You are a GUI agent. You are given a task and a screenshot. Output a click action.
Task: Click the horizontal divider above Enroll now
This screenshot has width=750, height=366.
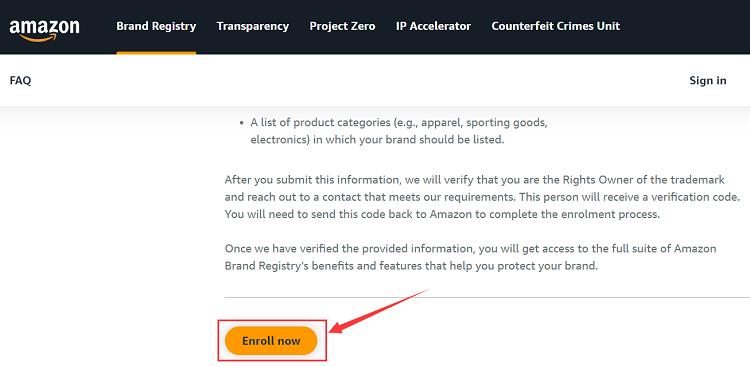(487, 297)
